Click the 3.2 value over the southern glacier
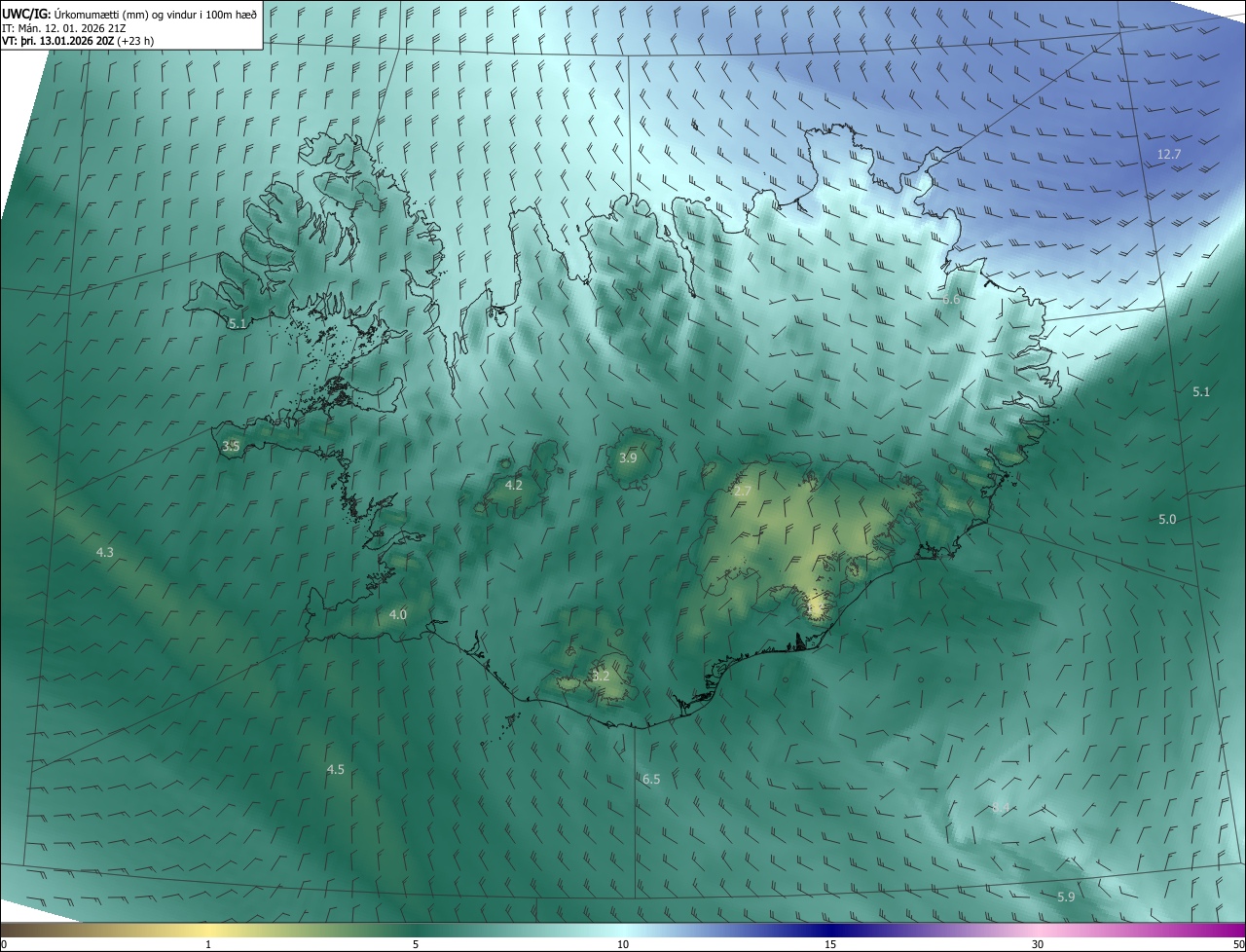The image size is (1246, 952). click(601, 676)
